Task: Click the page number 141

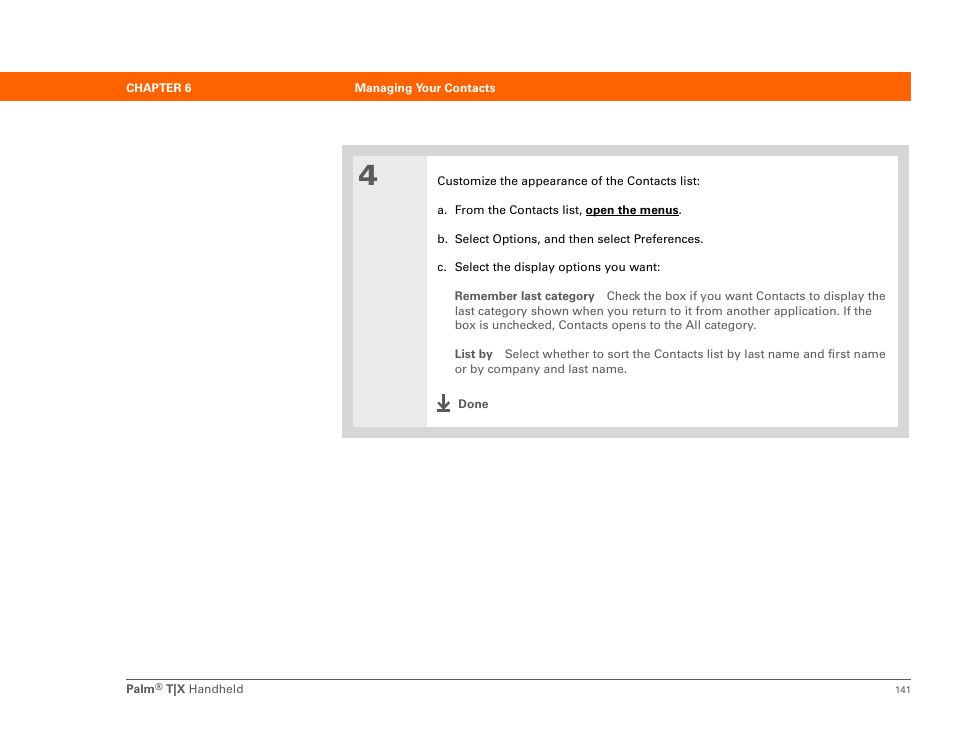Action: 903,689
